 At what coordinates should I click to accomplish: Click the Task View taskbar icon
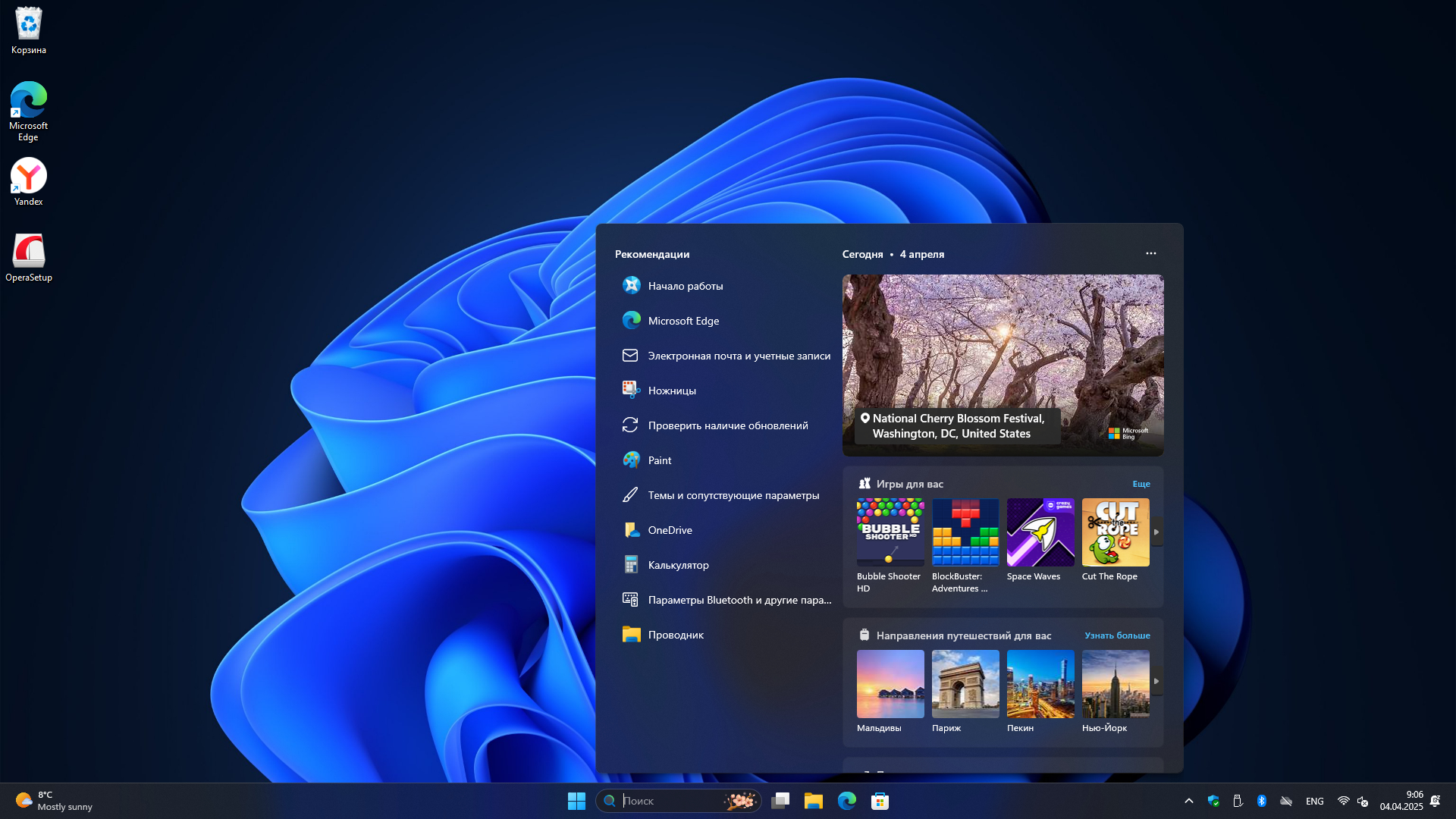point(780,801)
